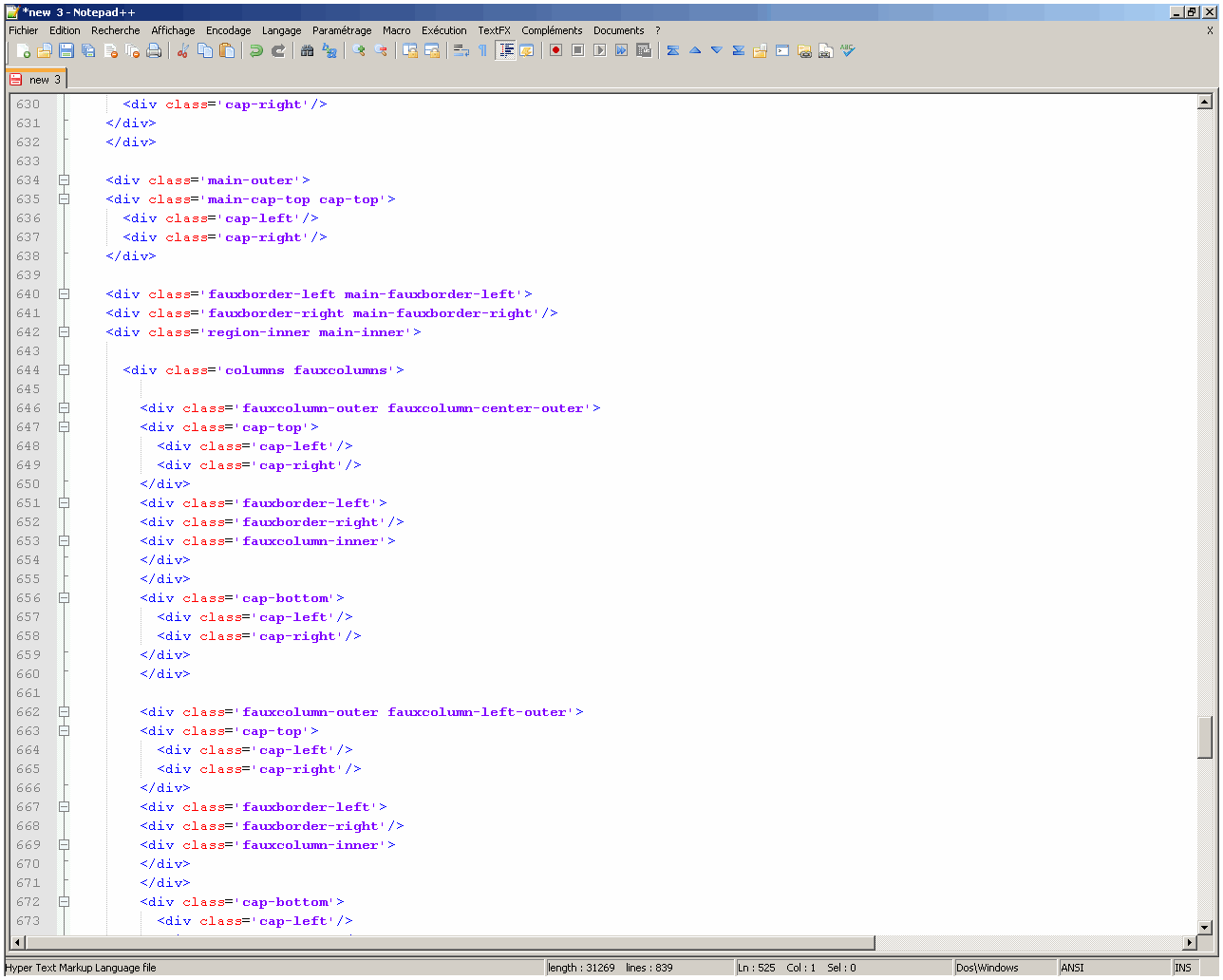Click the ANSI encoding status bar field
The image size is (1223, 980).
[1114, 968]
